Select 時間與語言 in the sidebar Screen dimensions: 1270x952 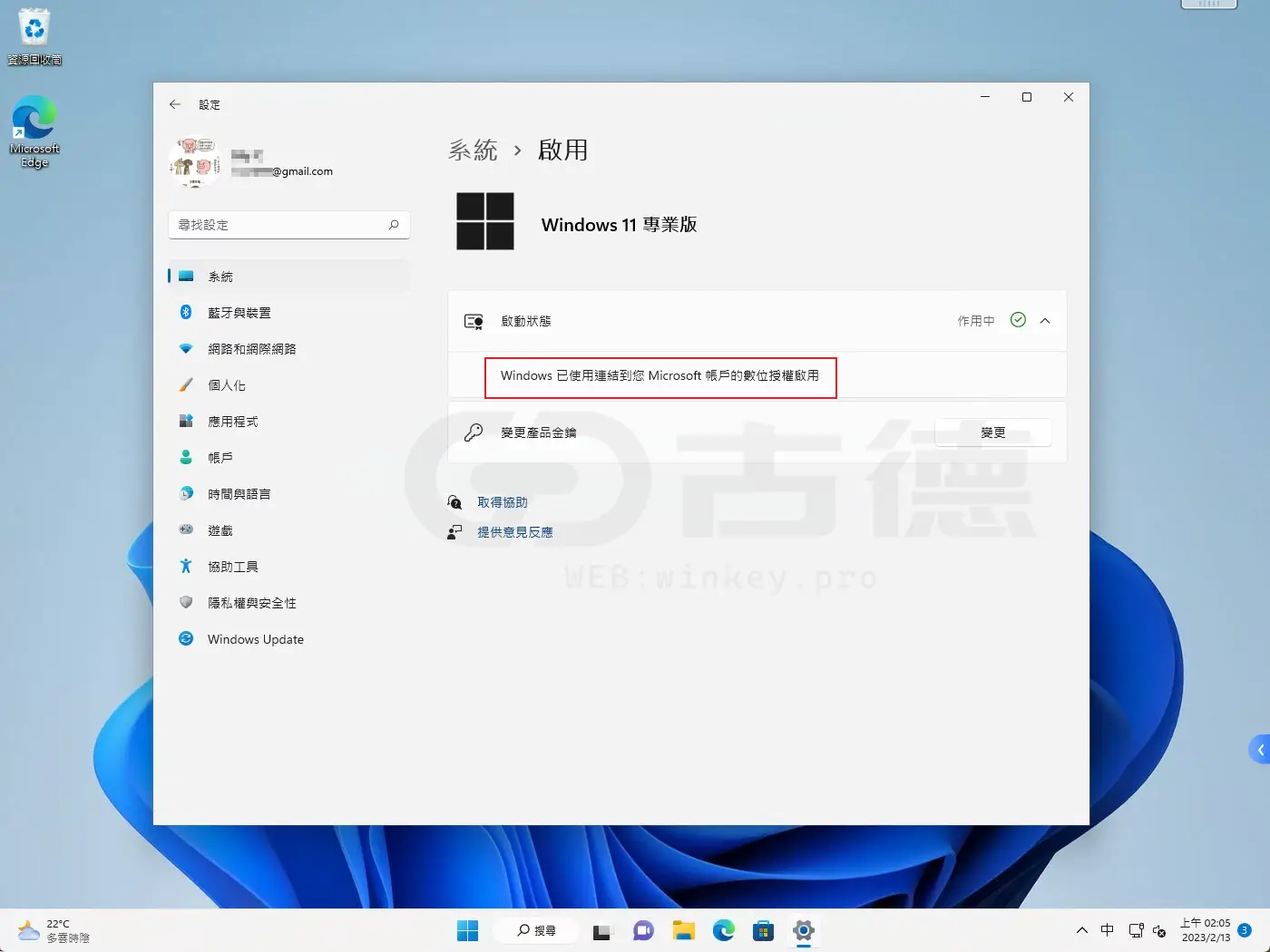point(289,494)
